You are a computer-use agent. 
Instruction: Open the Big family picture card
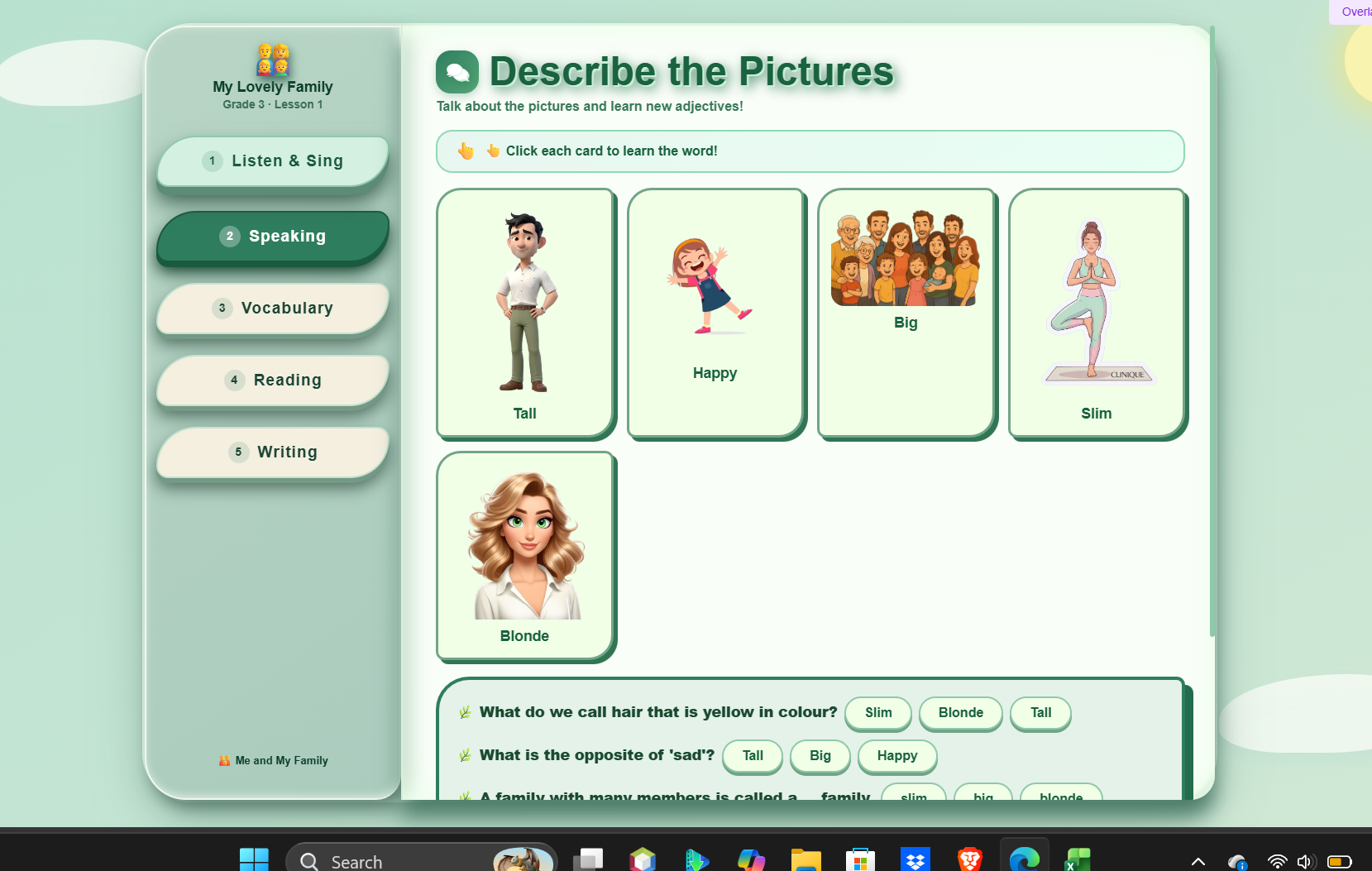click(x=906, y=313)
